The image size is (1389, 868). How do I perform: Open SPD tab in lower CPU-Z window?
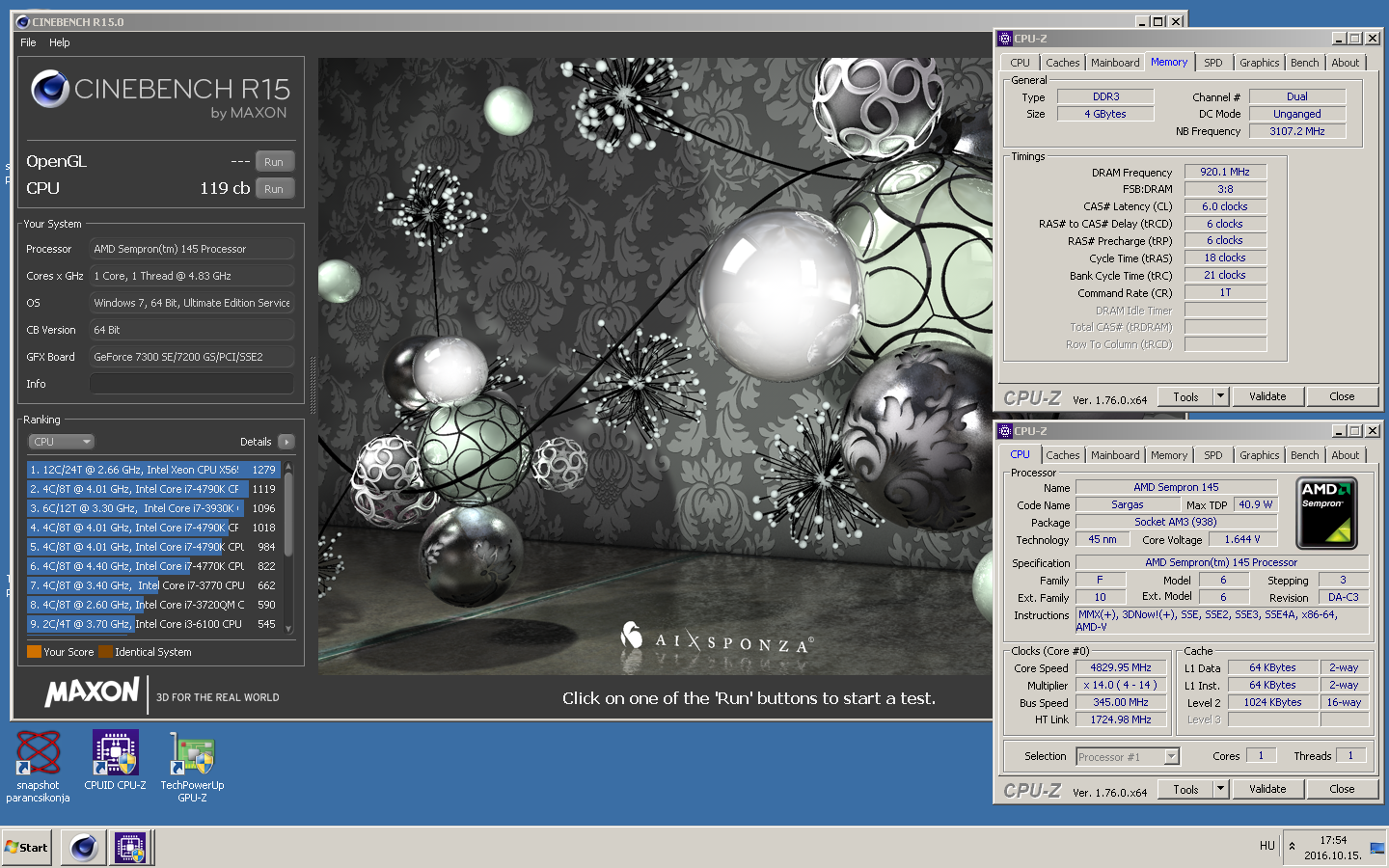click(1213, 455)
